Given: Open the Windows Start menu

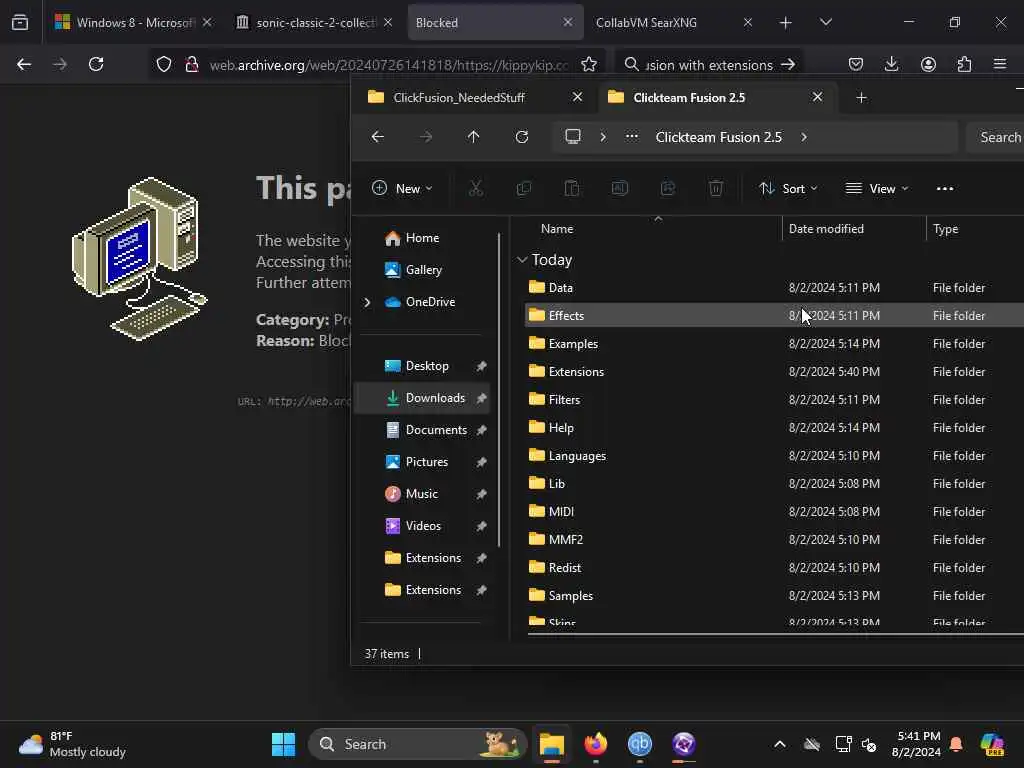Looking at the screenshot, I should 283,744.
